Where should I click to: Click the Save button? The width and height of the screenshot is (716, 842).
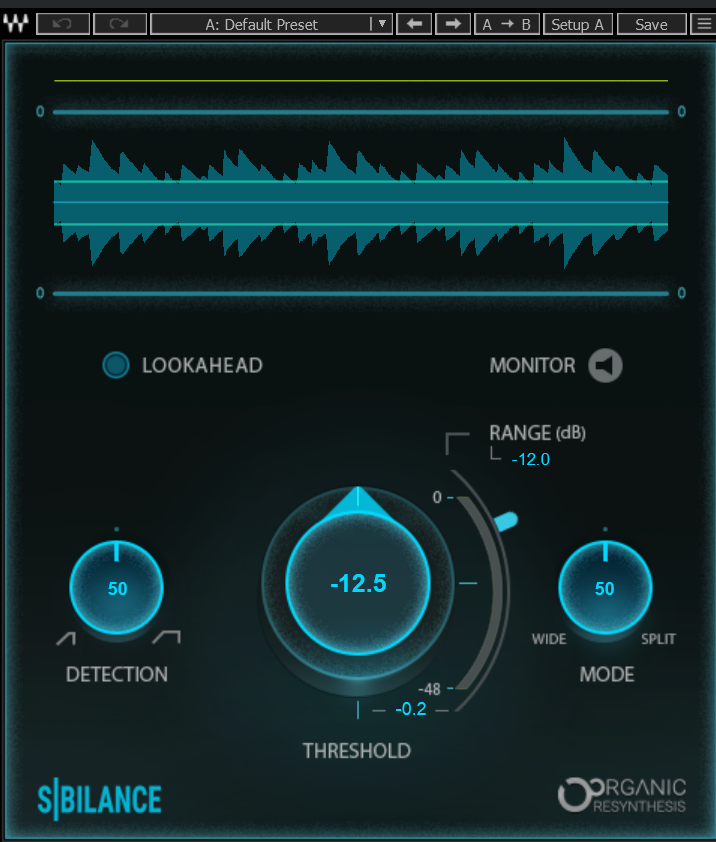652,24
